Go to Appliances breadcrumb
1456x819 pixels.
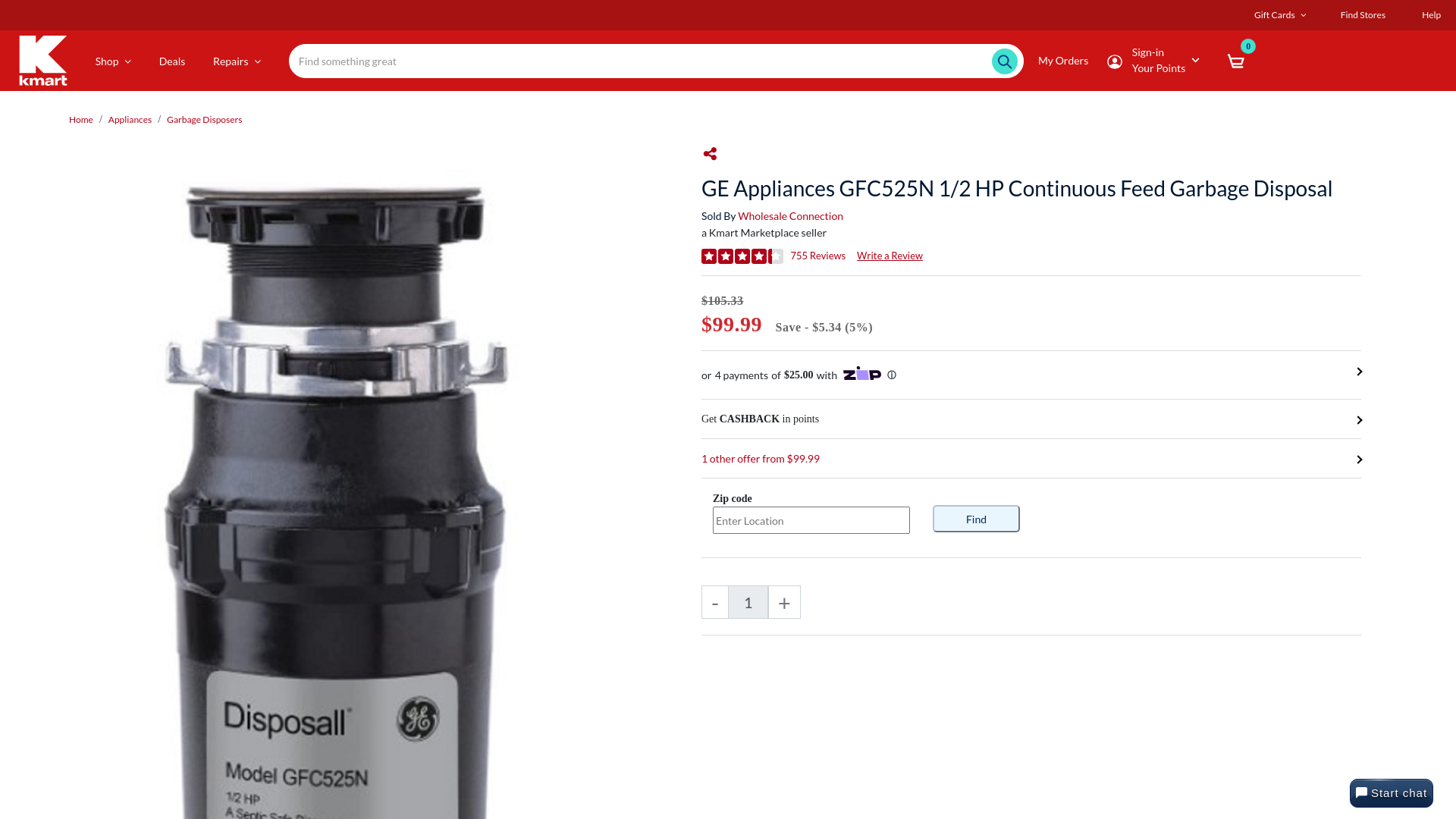click(130, 120)
